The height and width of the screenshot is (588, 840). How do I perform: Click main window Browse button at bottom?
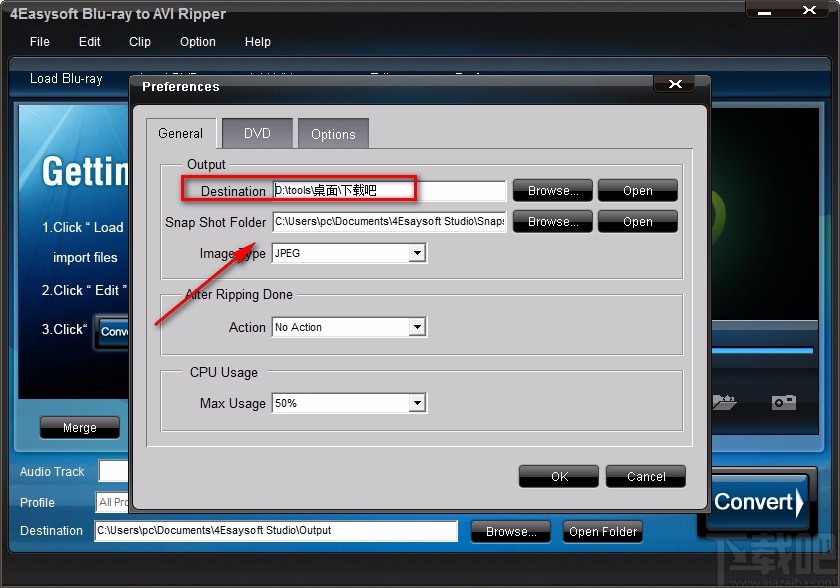coord(511,532)
